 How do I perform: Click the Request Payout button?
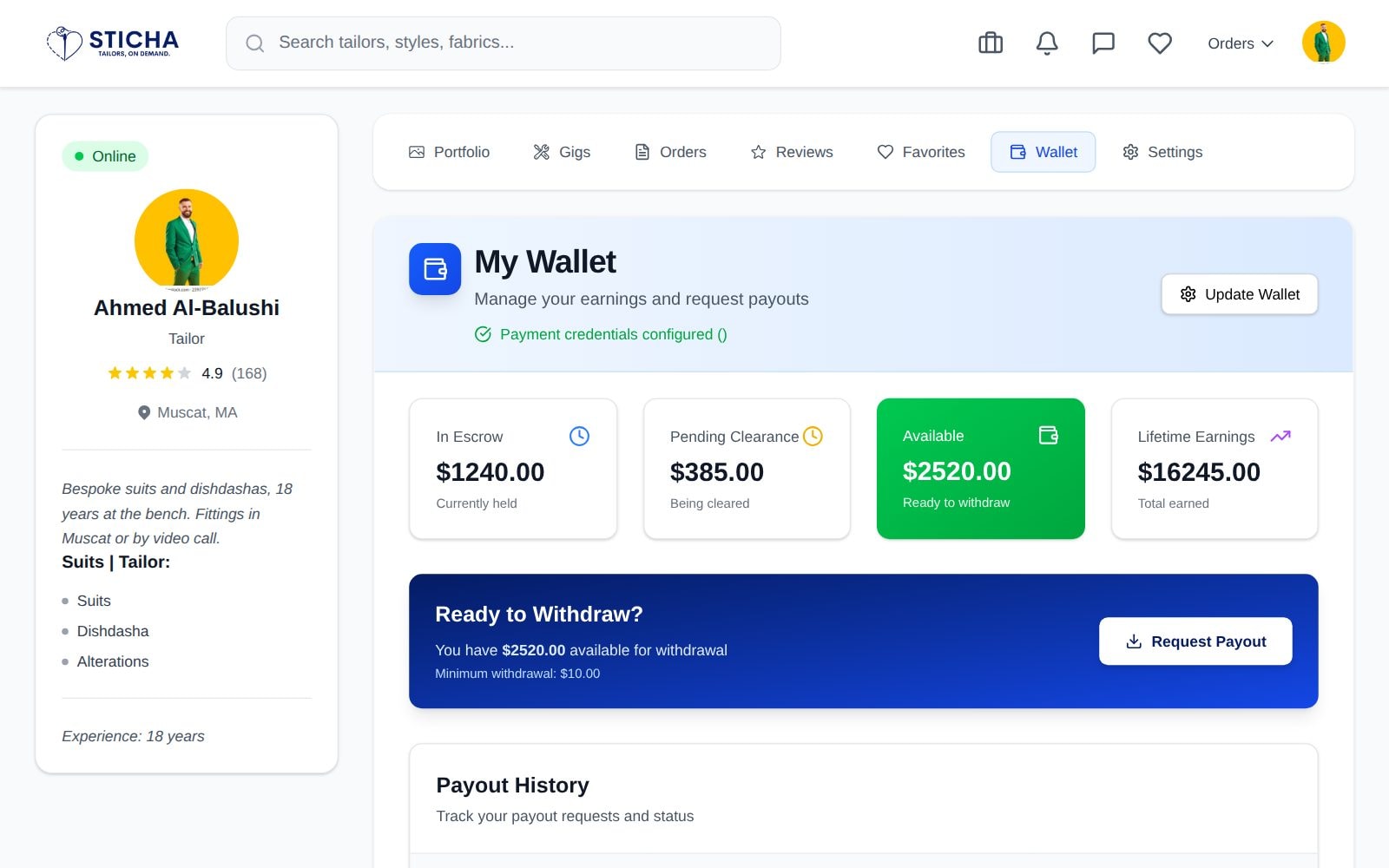coord(1195,641)
